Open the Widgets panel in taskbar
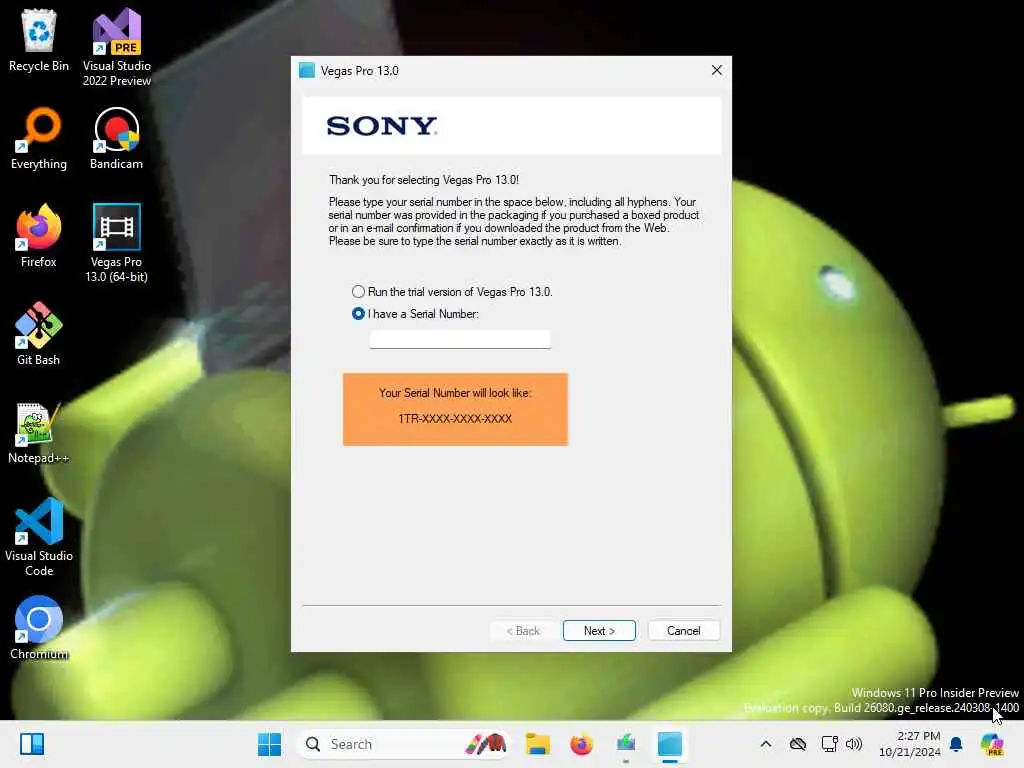The image size is (1024, 768). pos(31,744)
